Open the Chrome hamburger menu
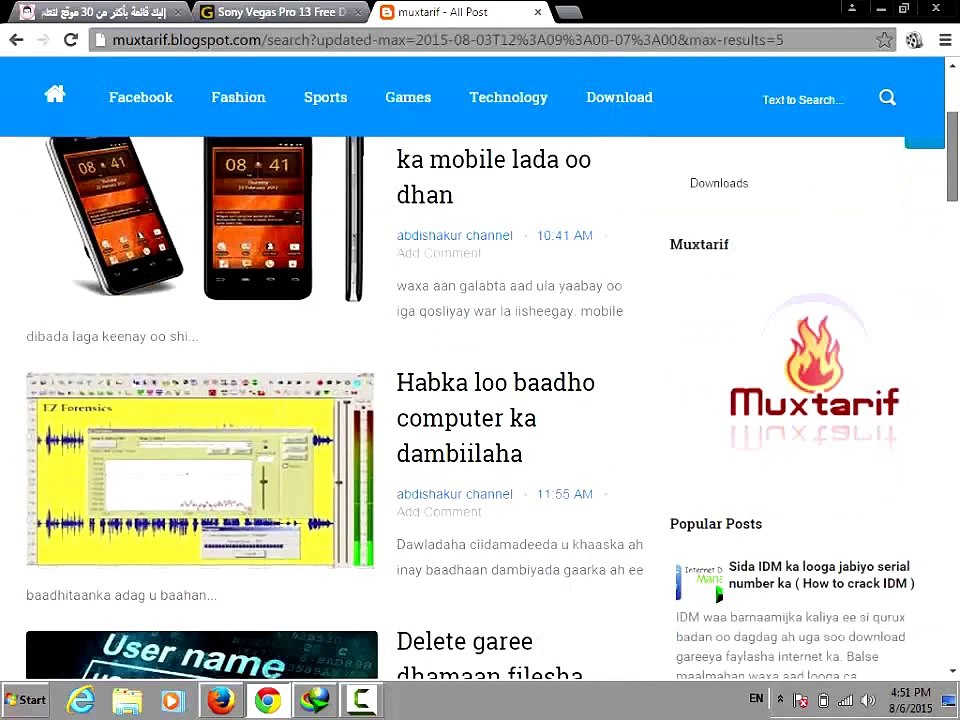This screenshot has height=720, width=960. 945,40
